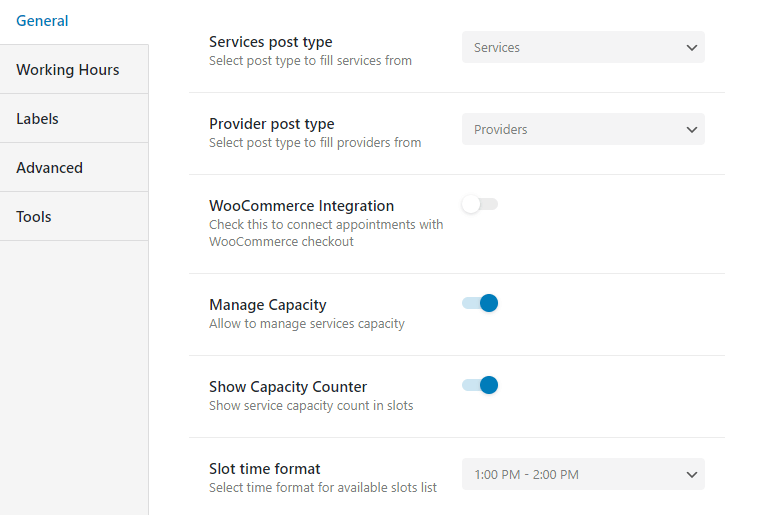Viewport: 760px width, 515px height.
Task: Open the Labels tab
Action: tap(37, 119)
